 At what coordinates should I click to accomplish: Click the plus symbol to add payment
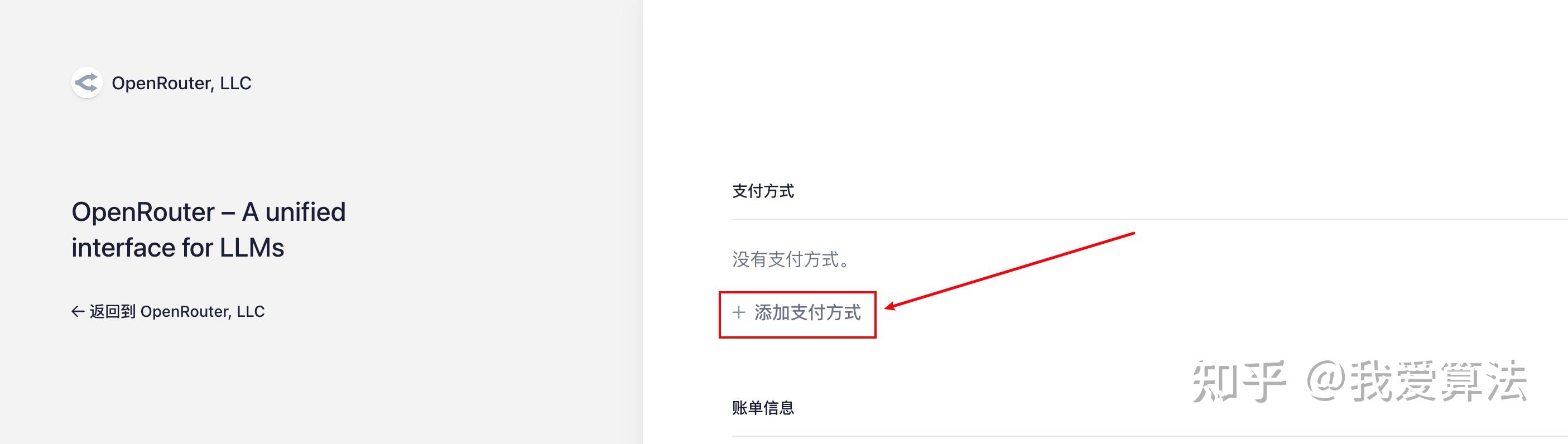click(x=738, y=313)
